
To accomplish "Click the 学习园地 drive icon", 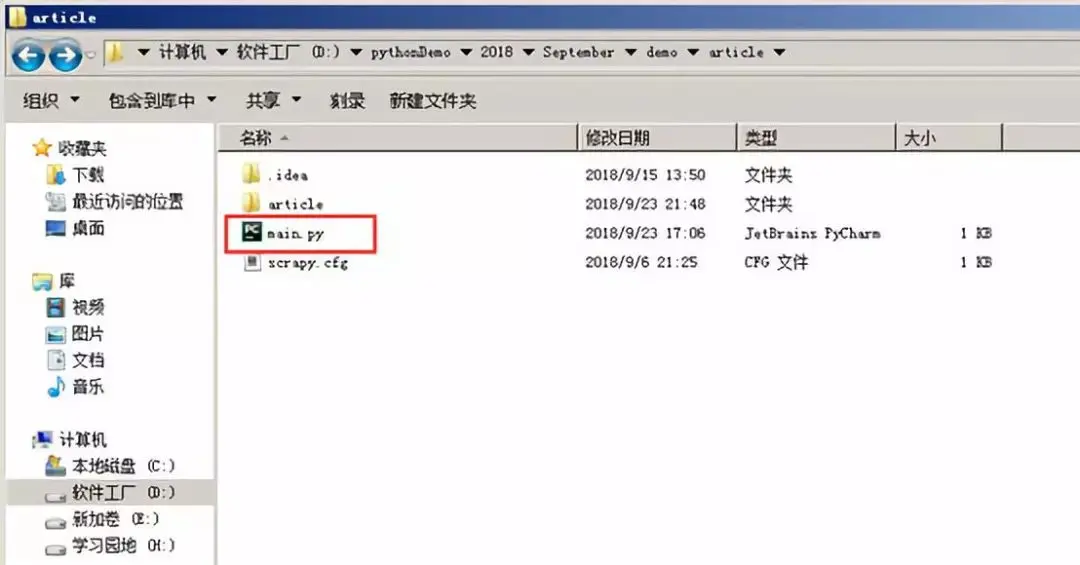I will tap(56, 549).
